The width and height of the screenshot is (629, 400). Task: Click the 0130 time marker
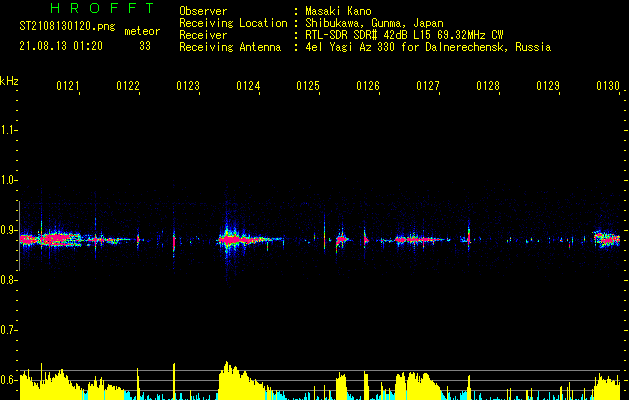608,87
